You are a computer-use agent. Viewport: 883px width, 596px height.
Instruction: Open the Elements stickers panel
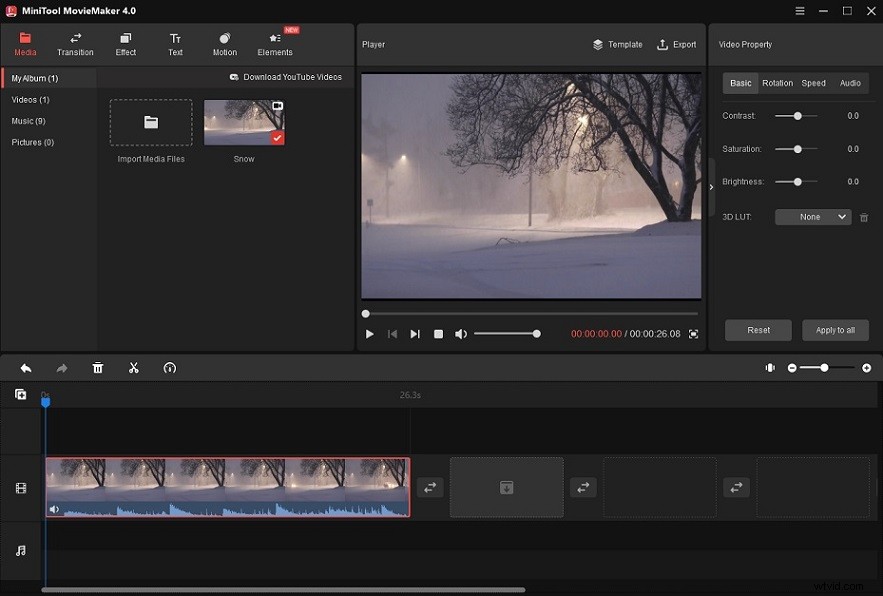(275, 43)
